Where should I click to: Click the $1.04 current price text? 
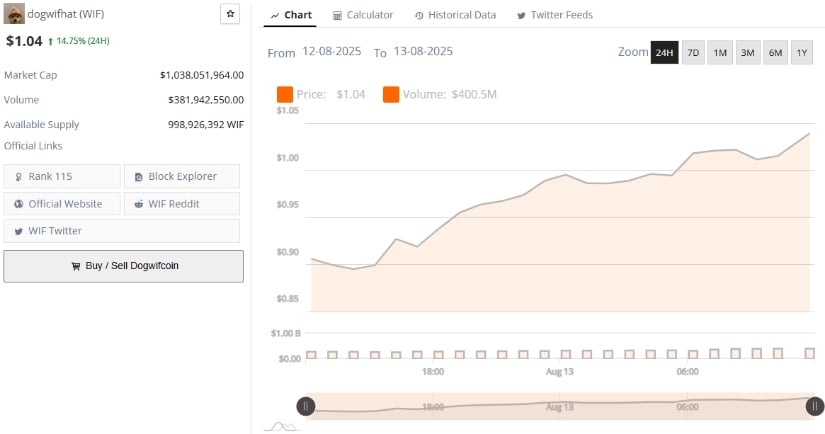[24, 41]
